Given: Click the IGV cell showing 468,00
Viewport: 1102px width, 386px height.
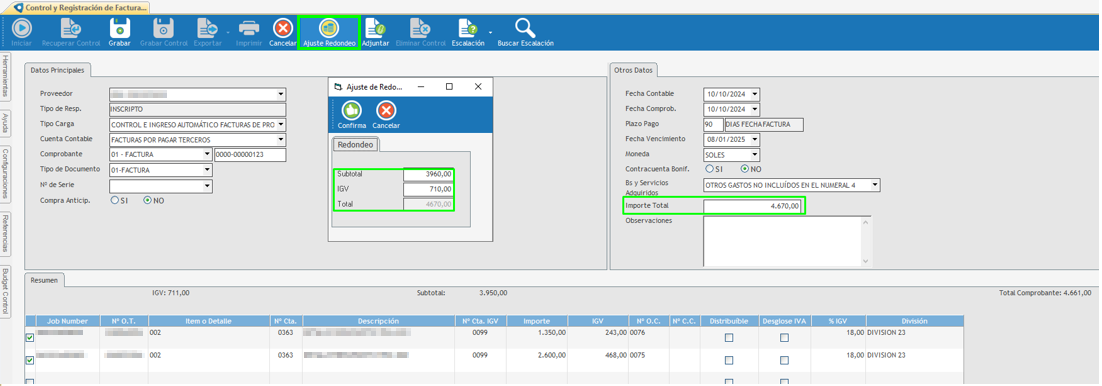Looking at the screenshot, I should [x=597, y=355].
